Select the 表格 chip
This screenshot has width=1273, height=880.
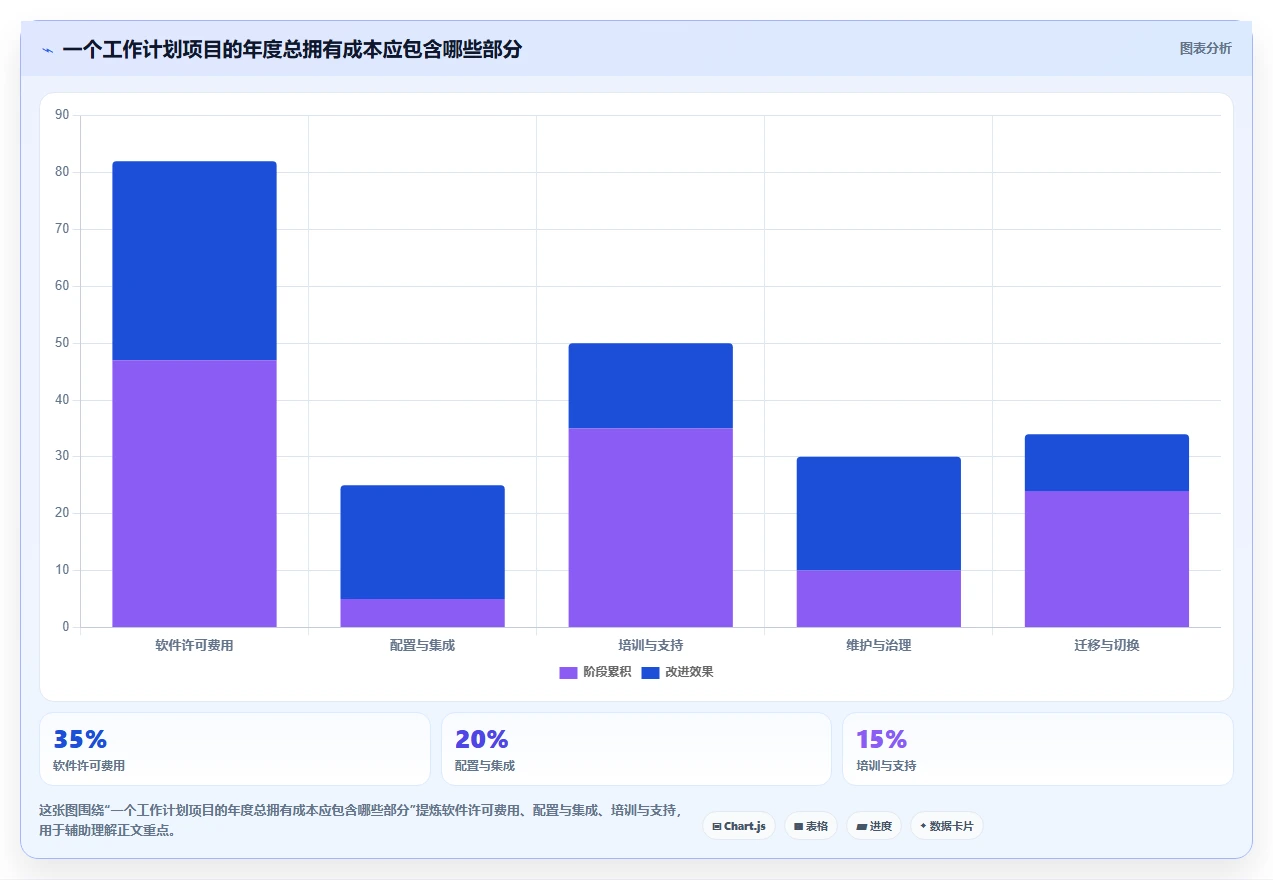[811, 826]
